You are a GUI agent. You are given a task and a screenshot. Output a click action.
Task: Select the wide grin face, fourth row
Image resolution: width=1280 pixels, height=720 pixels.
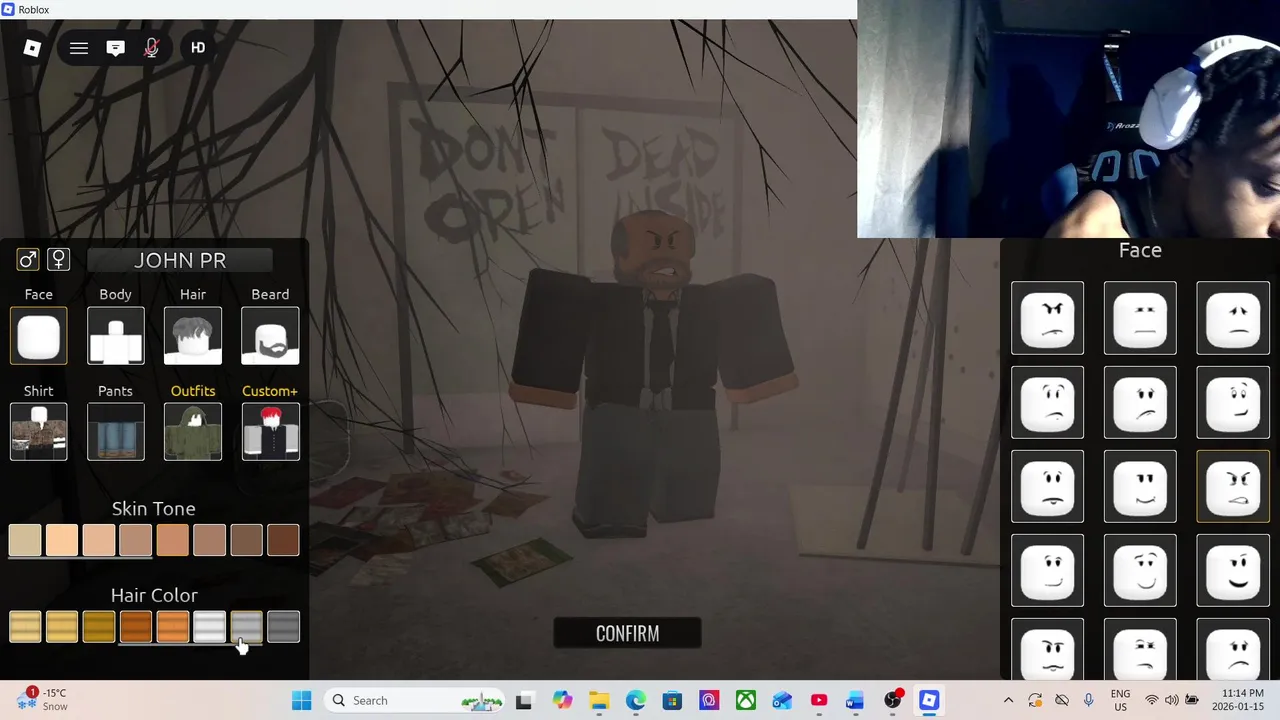[1233, 570]
